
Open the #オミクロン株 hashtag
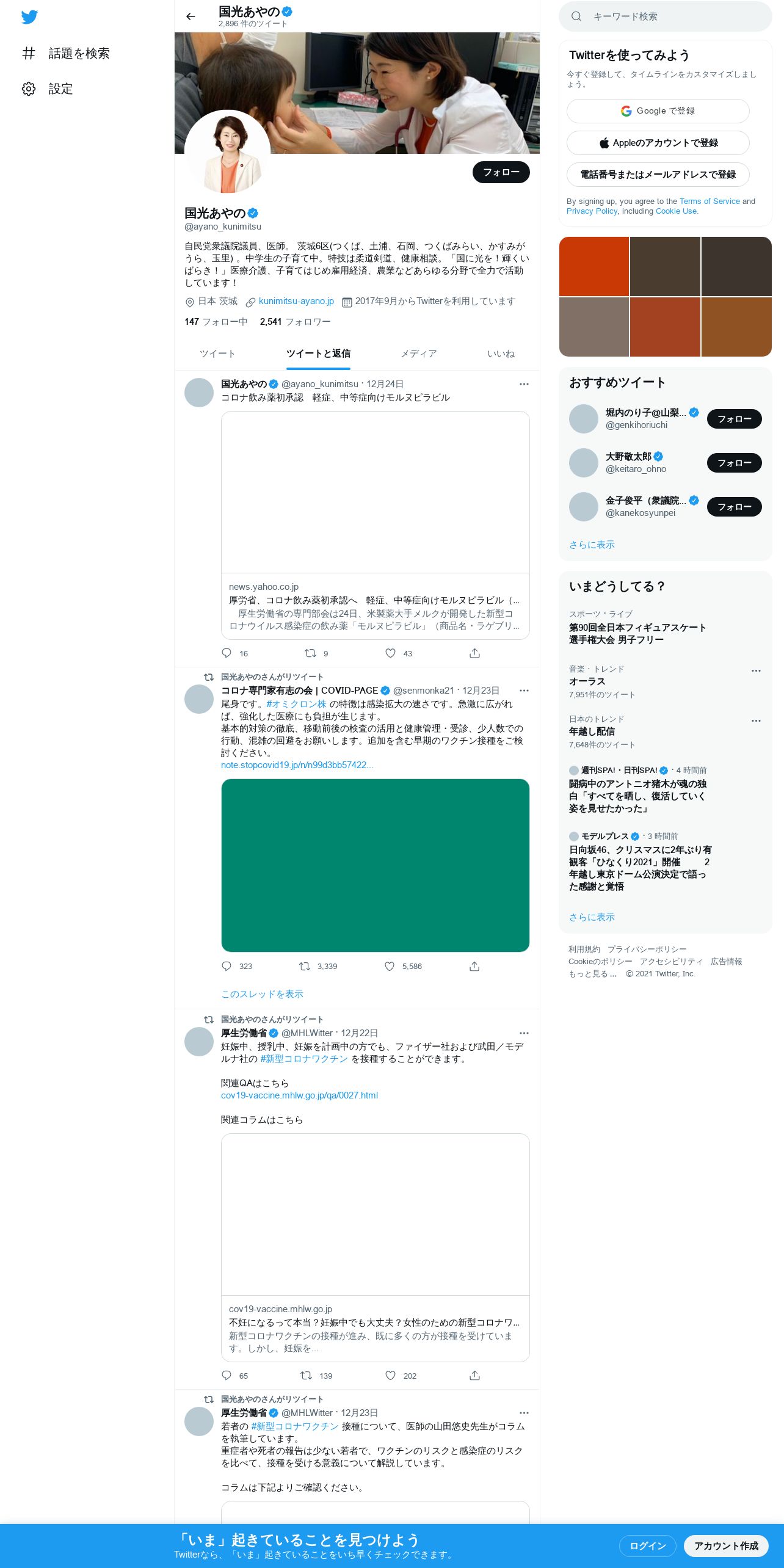coord(296,704)
